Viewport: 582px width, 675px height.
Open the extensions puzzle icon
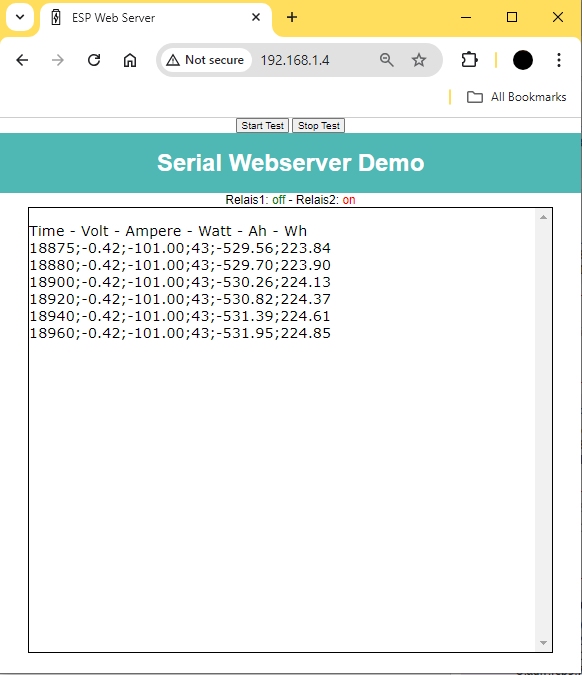(469, 60)
